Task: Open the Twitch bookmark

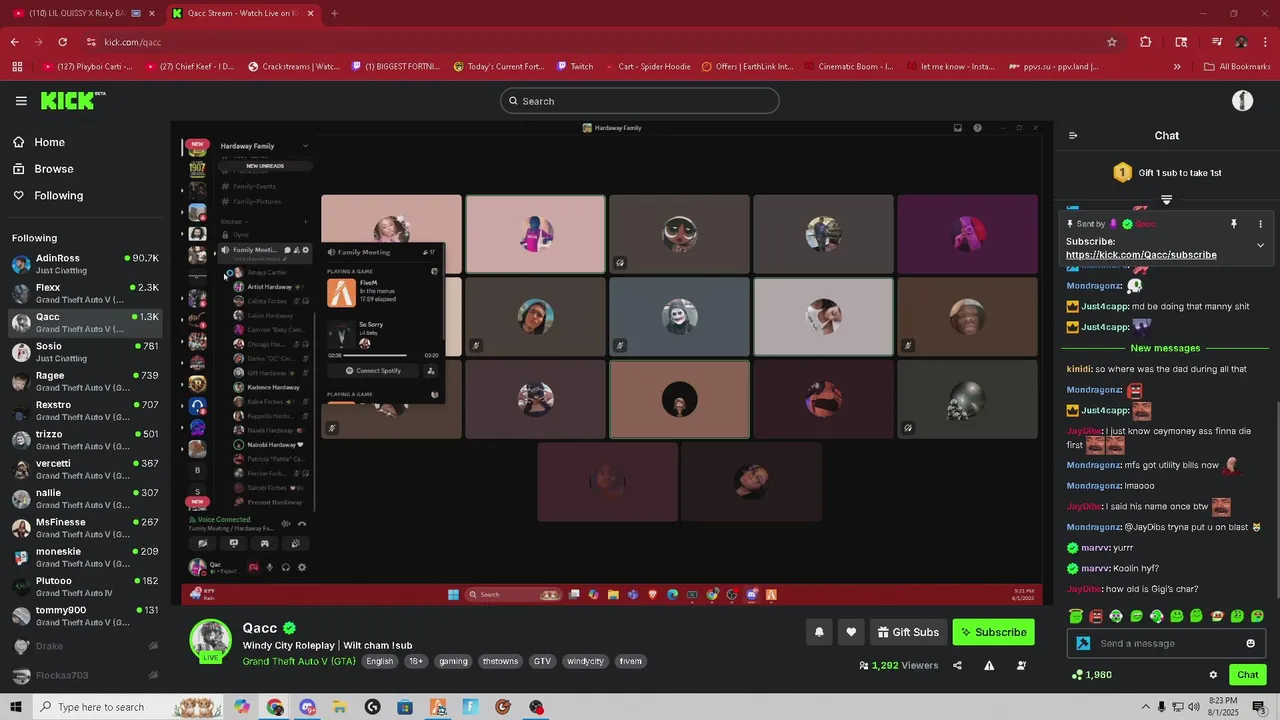Action: pyautogui.click(x=574, y=67)
